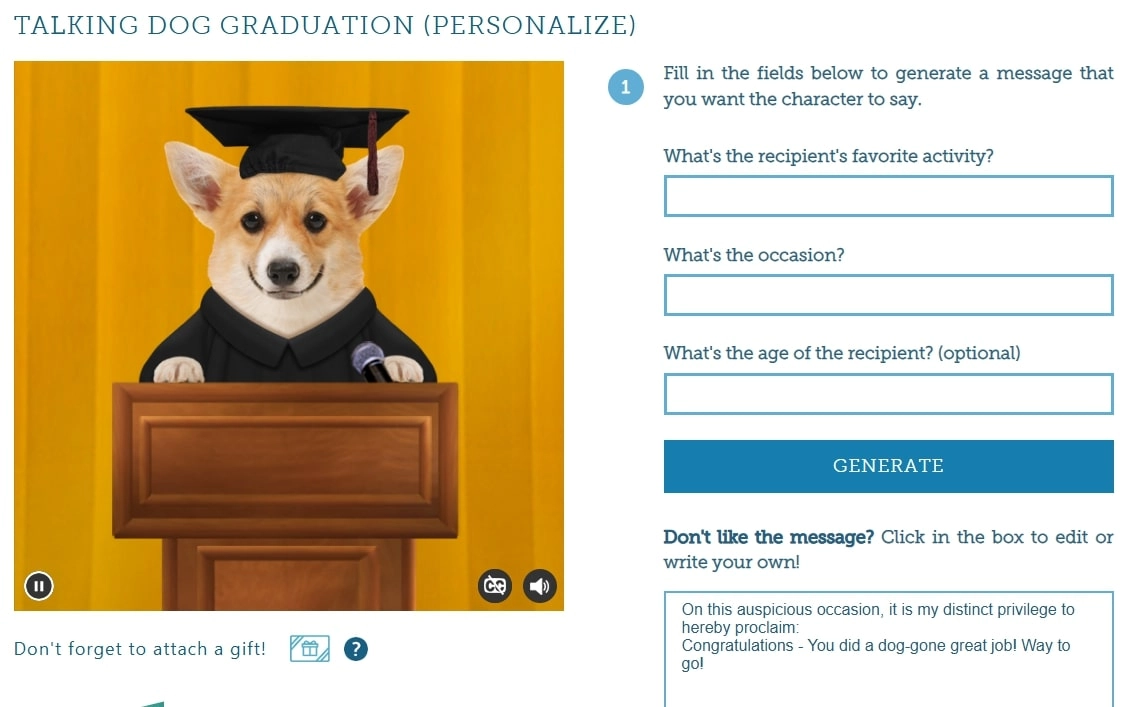This screenshot has height=707, width=1142.
Task: Click into the occasion text field
Action: coord(888,295)
